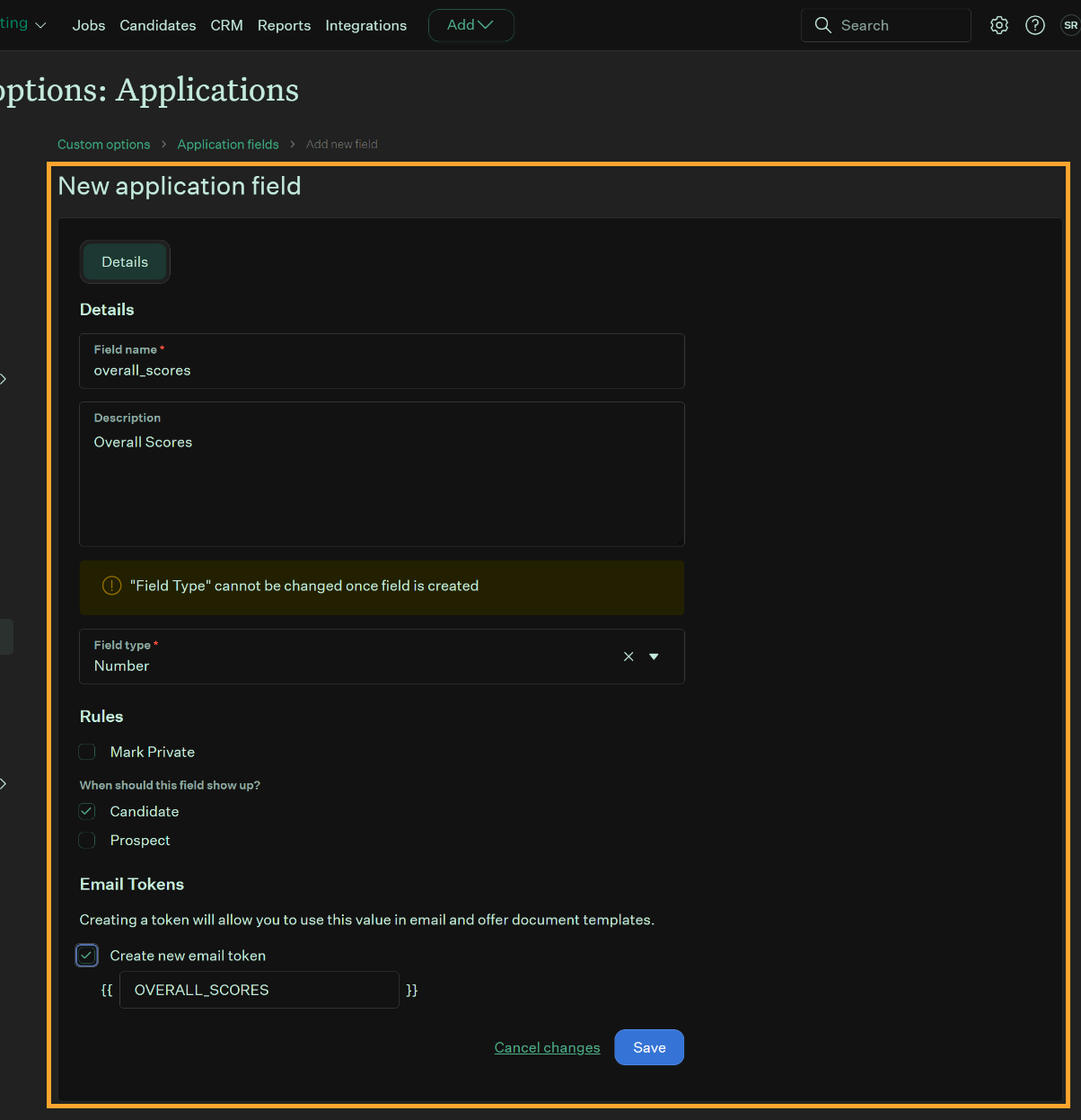Click the magnifier icon in Search box
Image resolution: width=1081 pixels, height=1120 pixels.
click(822, 25)
